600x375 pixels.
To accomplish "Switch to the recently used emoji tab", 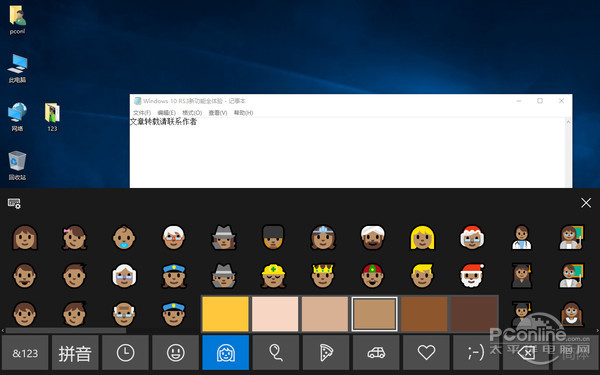I will tap(126, 353).
